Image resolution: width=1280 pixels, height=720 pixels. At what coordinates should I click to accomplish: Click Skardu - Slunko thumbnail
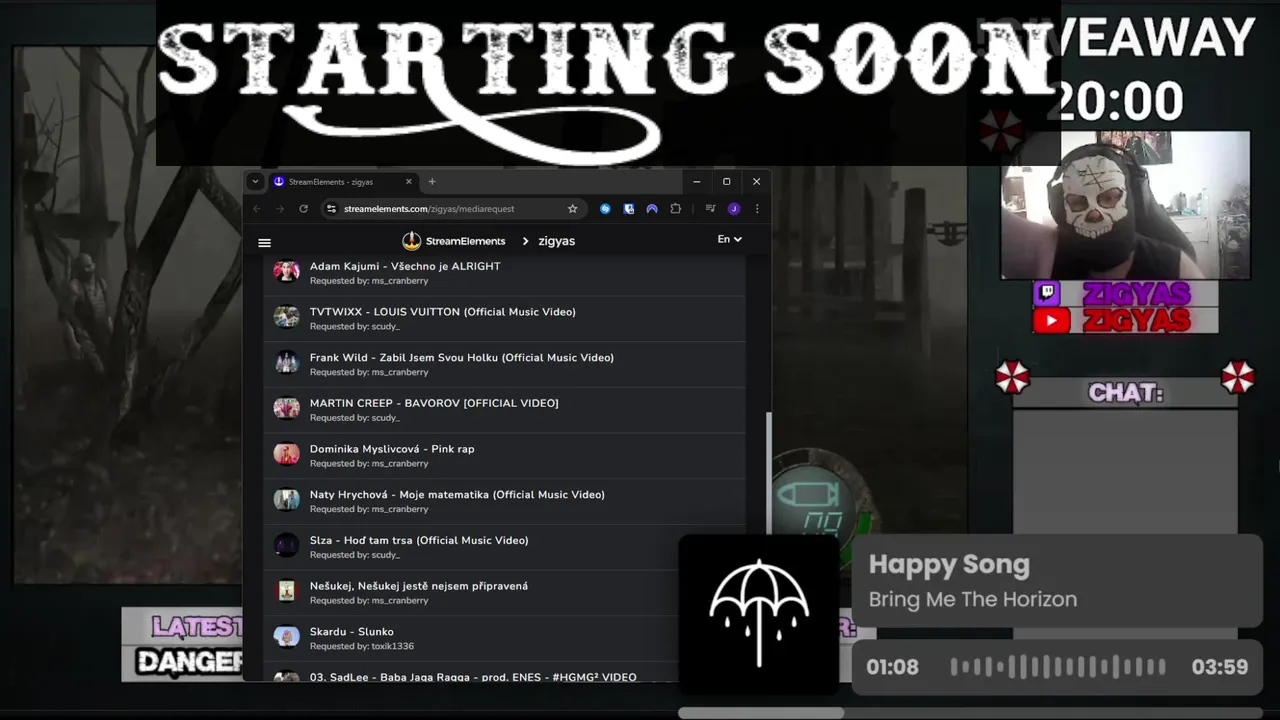[x=287, y=636]
